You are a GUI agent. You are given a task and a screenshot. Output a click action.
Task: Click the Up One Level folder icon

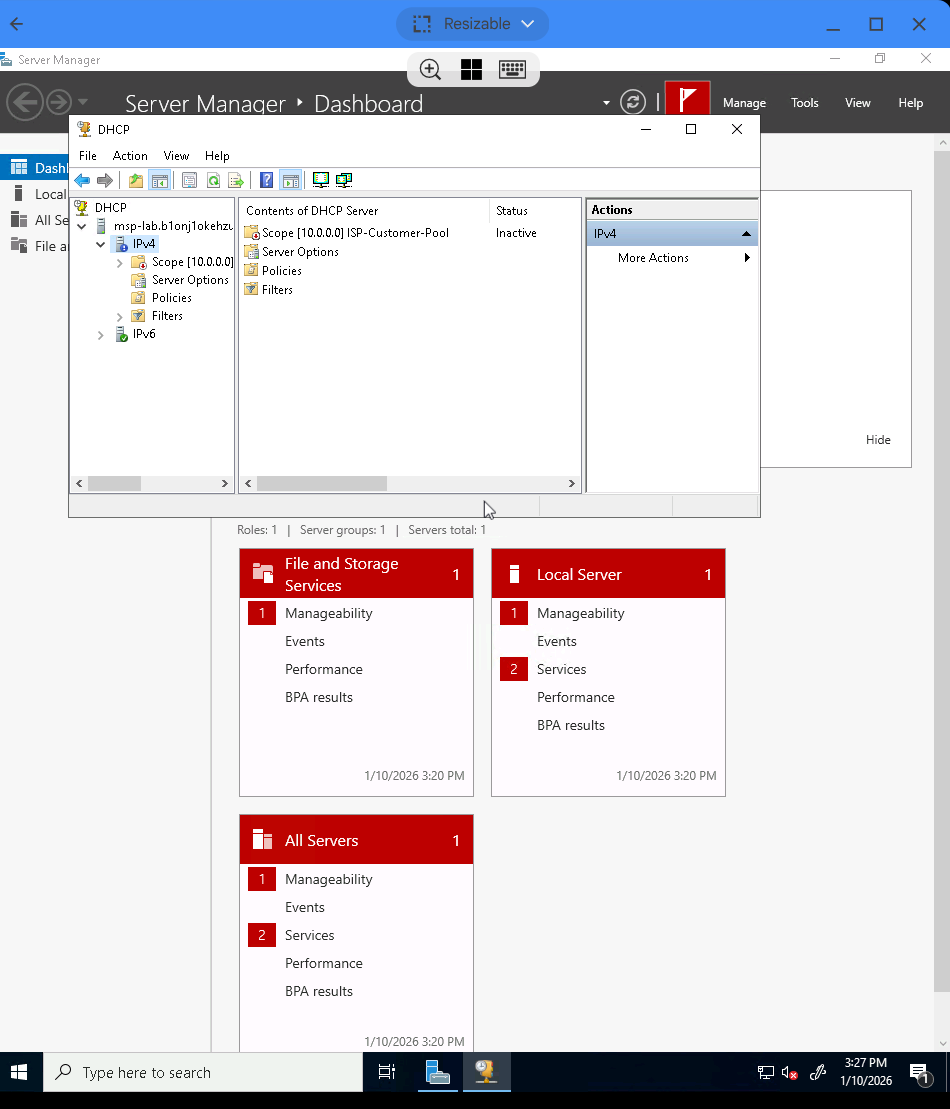pos(136,181)
